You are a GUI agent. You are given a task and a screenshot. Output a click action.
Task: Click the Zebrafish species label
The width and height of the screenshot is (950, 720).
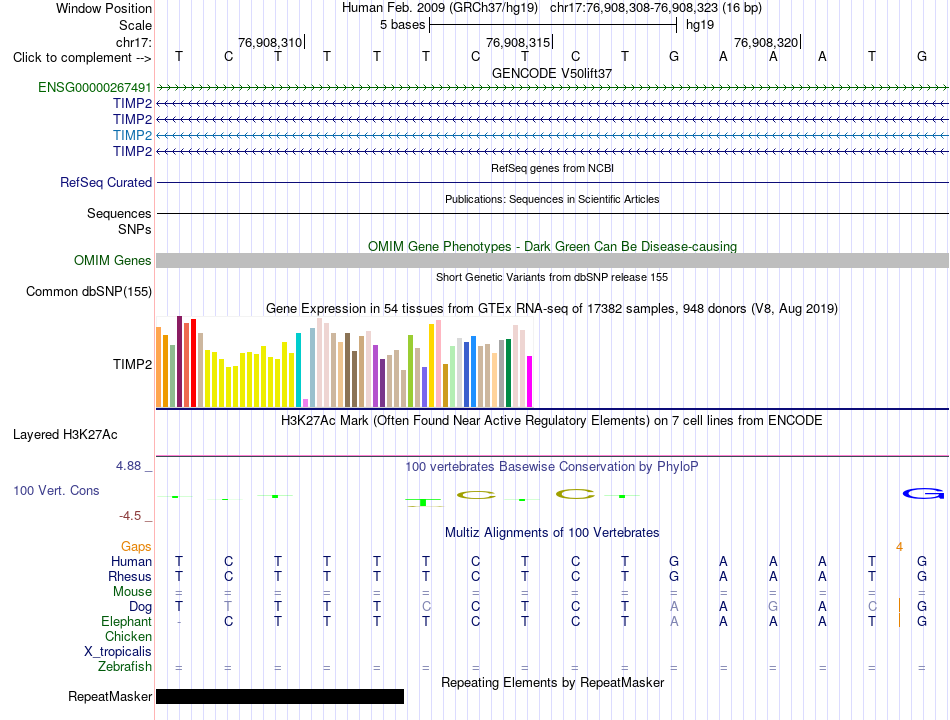point(125,667)
